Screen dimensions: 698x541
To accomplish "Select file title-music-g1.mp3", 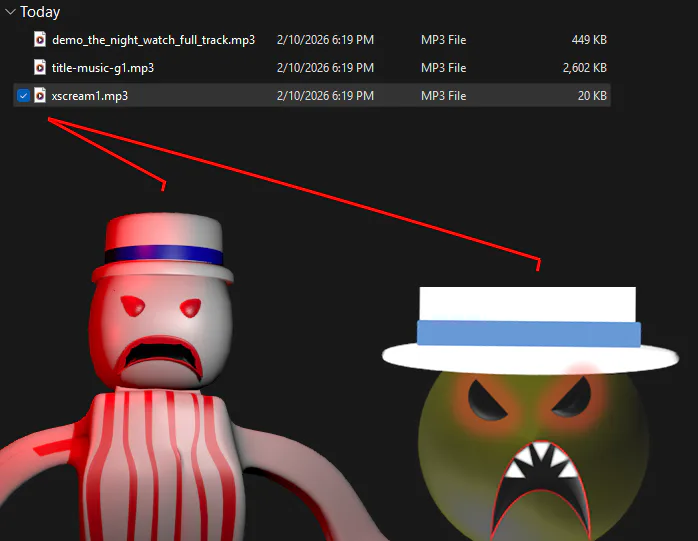I will click(x=102, y=68).
